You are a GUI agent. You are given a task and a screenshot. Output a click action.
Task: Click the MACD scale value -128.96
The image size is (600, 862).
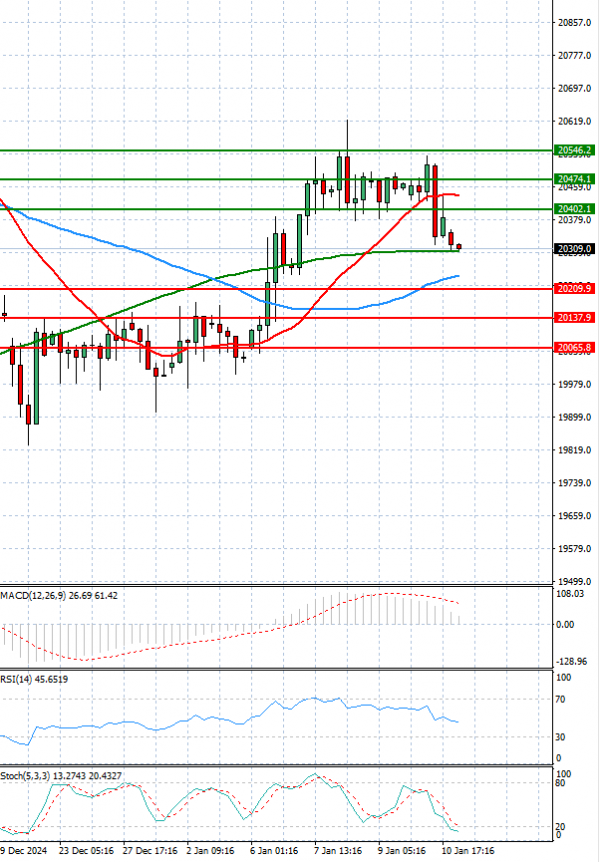(571, 661)
